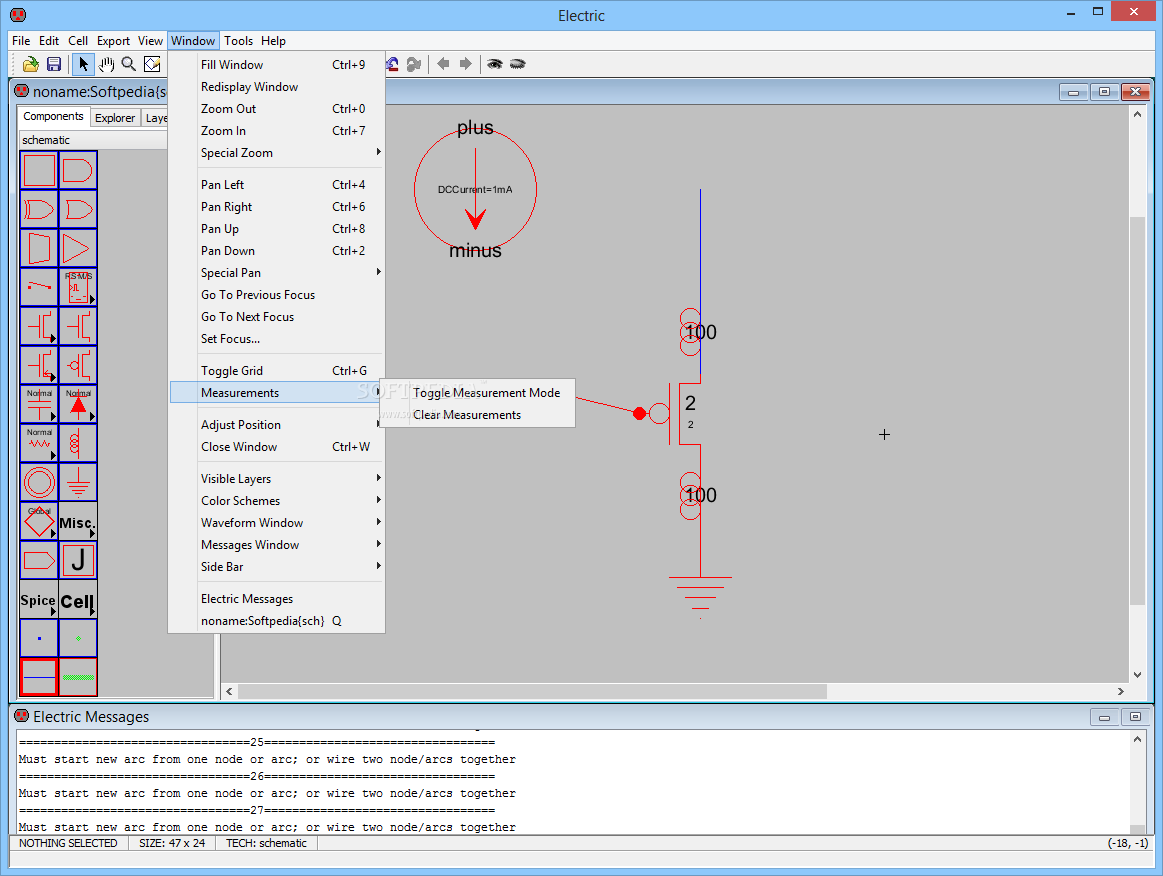Click the undo toolbar icon
This screenshot has height=876, width=1163.
[x=392, y=65]
